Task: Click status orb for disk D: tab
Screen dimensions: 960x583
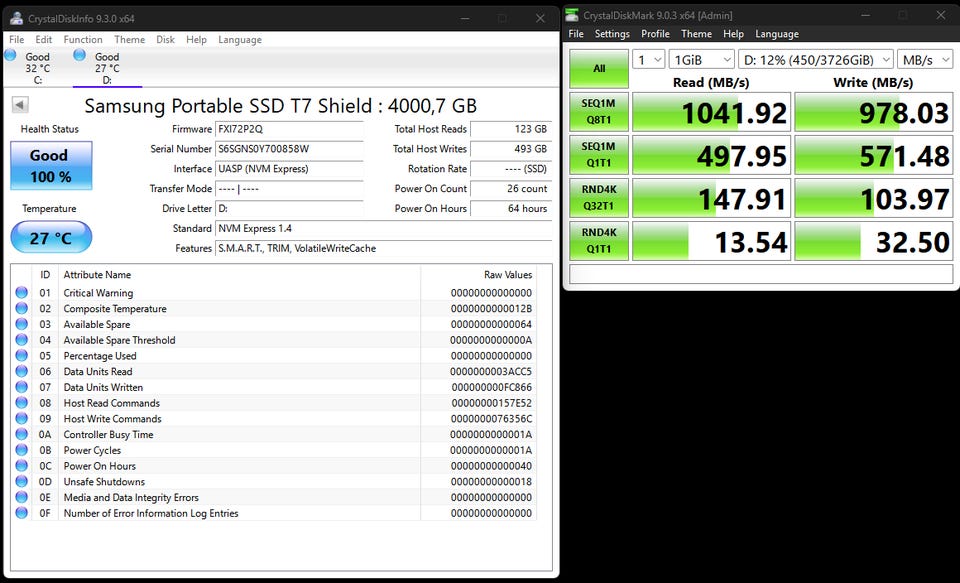Action: [80, 55]
